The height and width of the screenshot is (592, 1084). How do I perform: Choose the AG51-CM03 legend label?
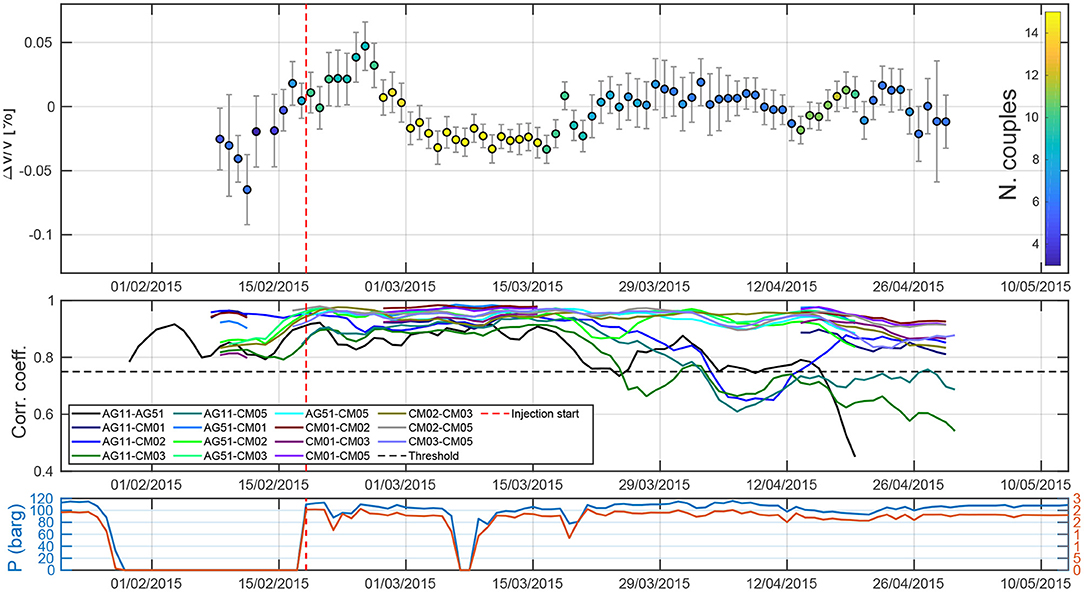pos(236,456)
